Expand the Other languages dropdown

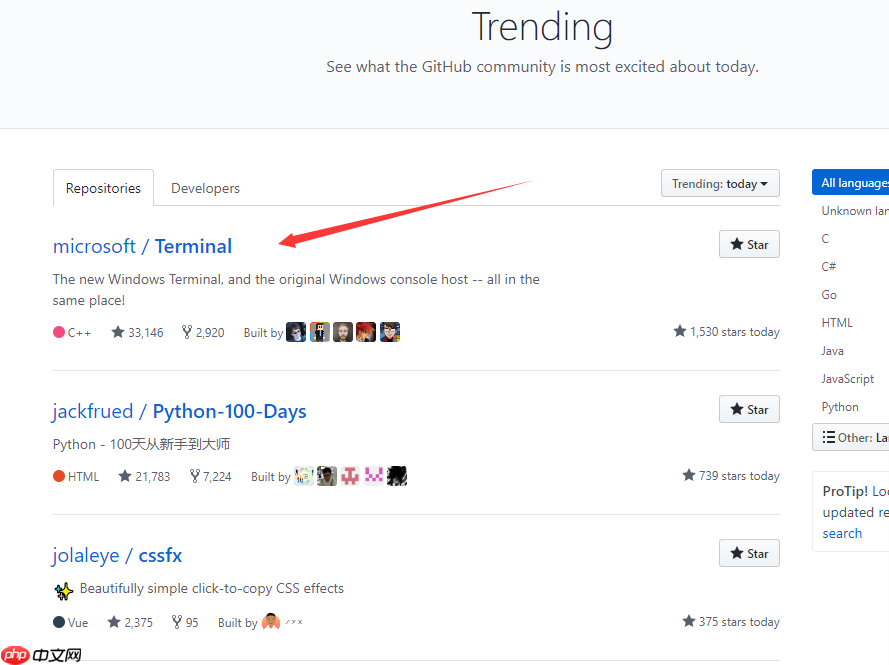[852, 437]
